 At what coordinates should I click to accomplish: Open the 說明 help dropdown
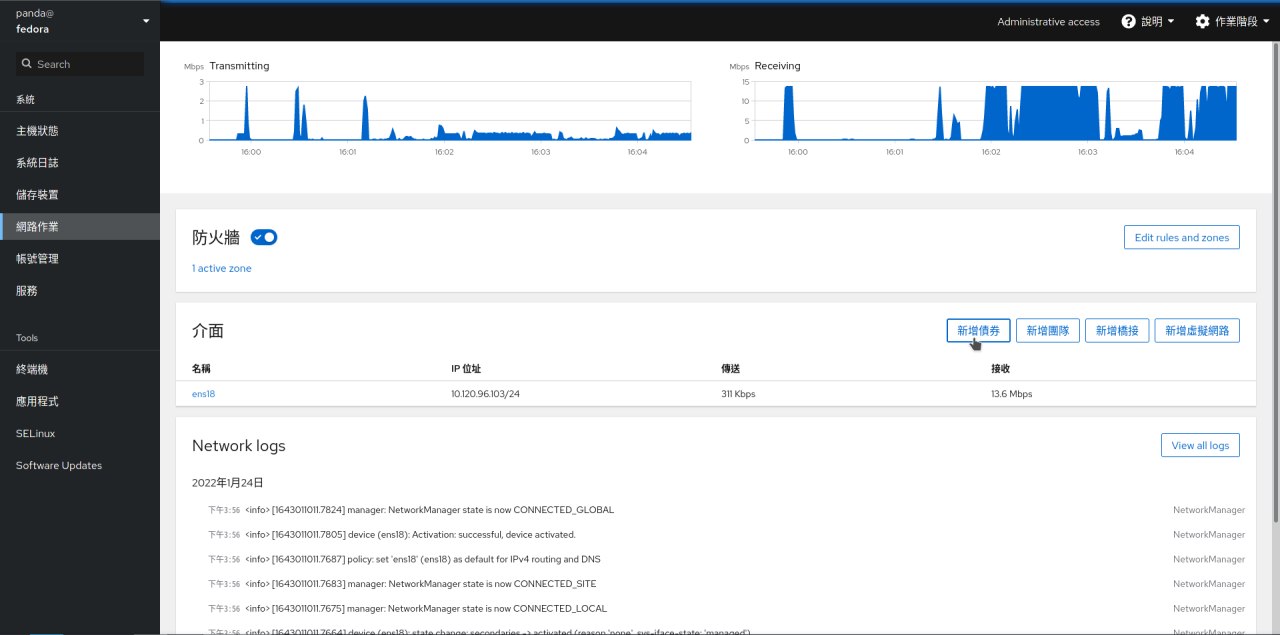pyautogui.click(x=1147, y=21)
